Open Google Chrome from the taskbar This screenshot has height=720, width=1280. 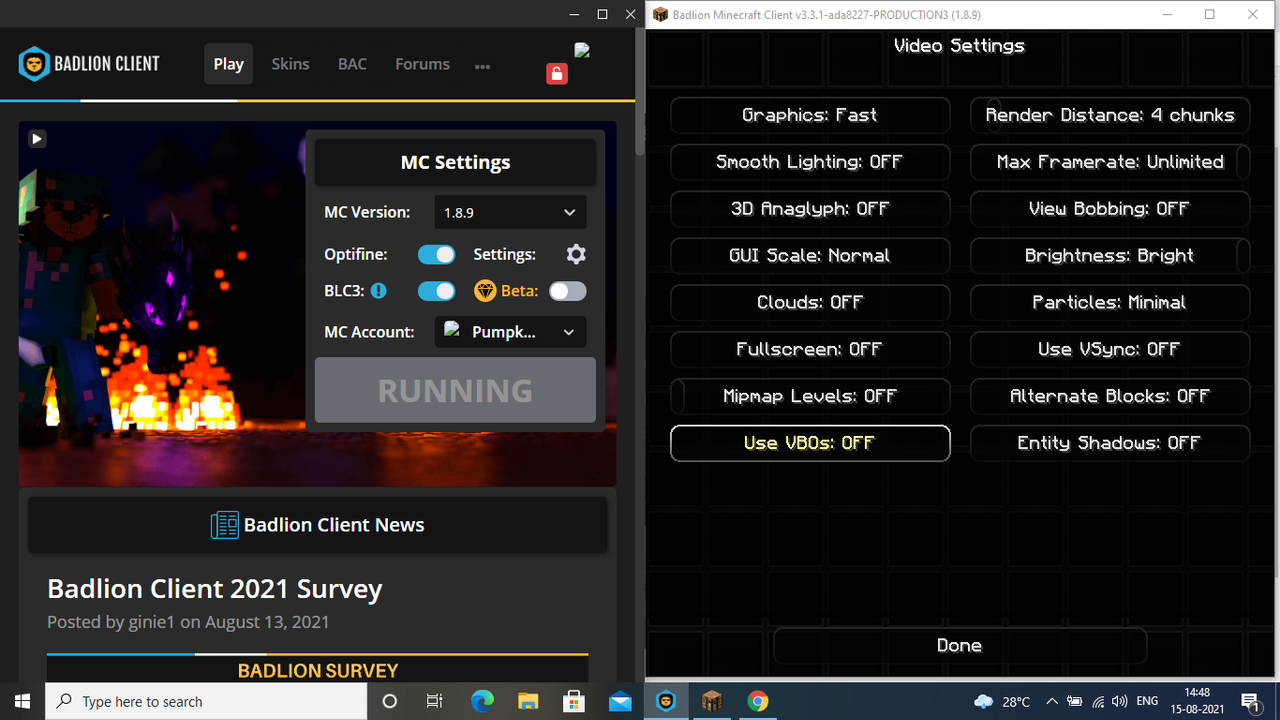tap(757, 701)
